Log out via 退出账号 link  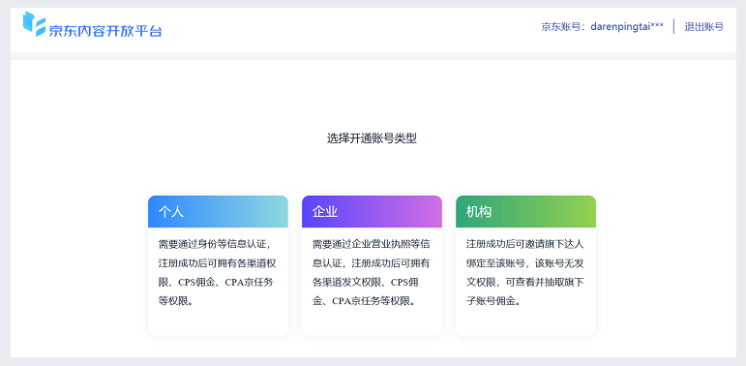point(704,27)
